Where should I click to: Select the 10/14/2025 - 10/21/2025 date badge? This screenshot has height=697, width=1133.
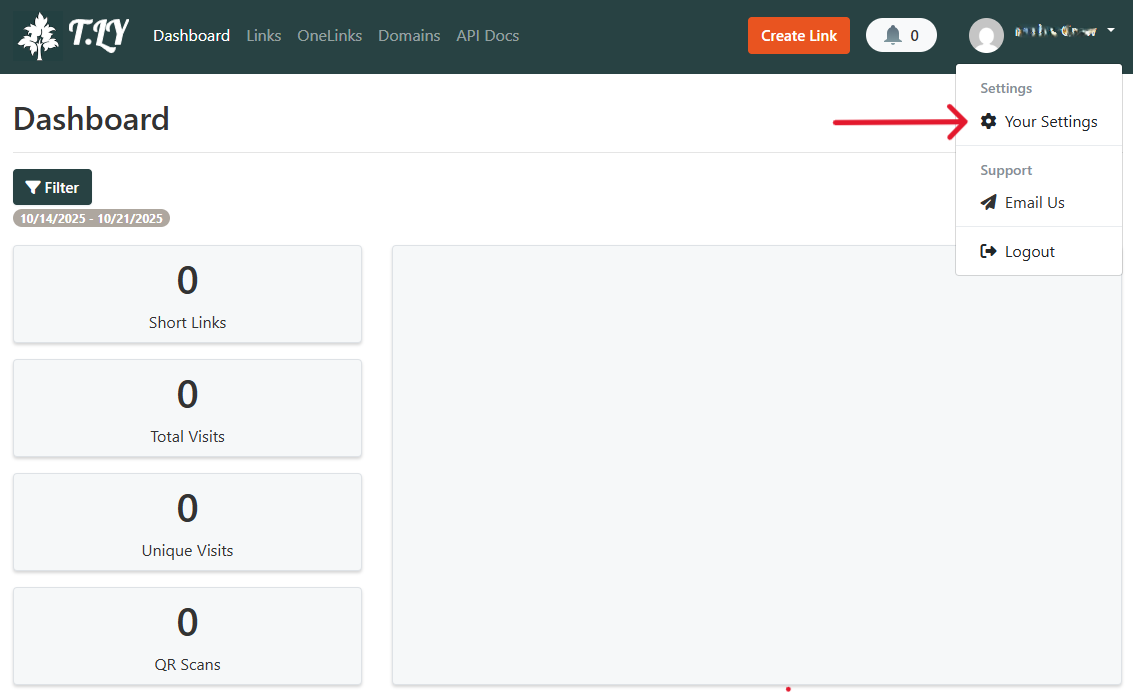pos(91,217)
